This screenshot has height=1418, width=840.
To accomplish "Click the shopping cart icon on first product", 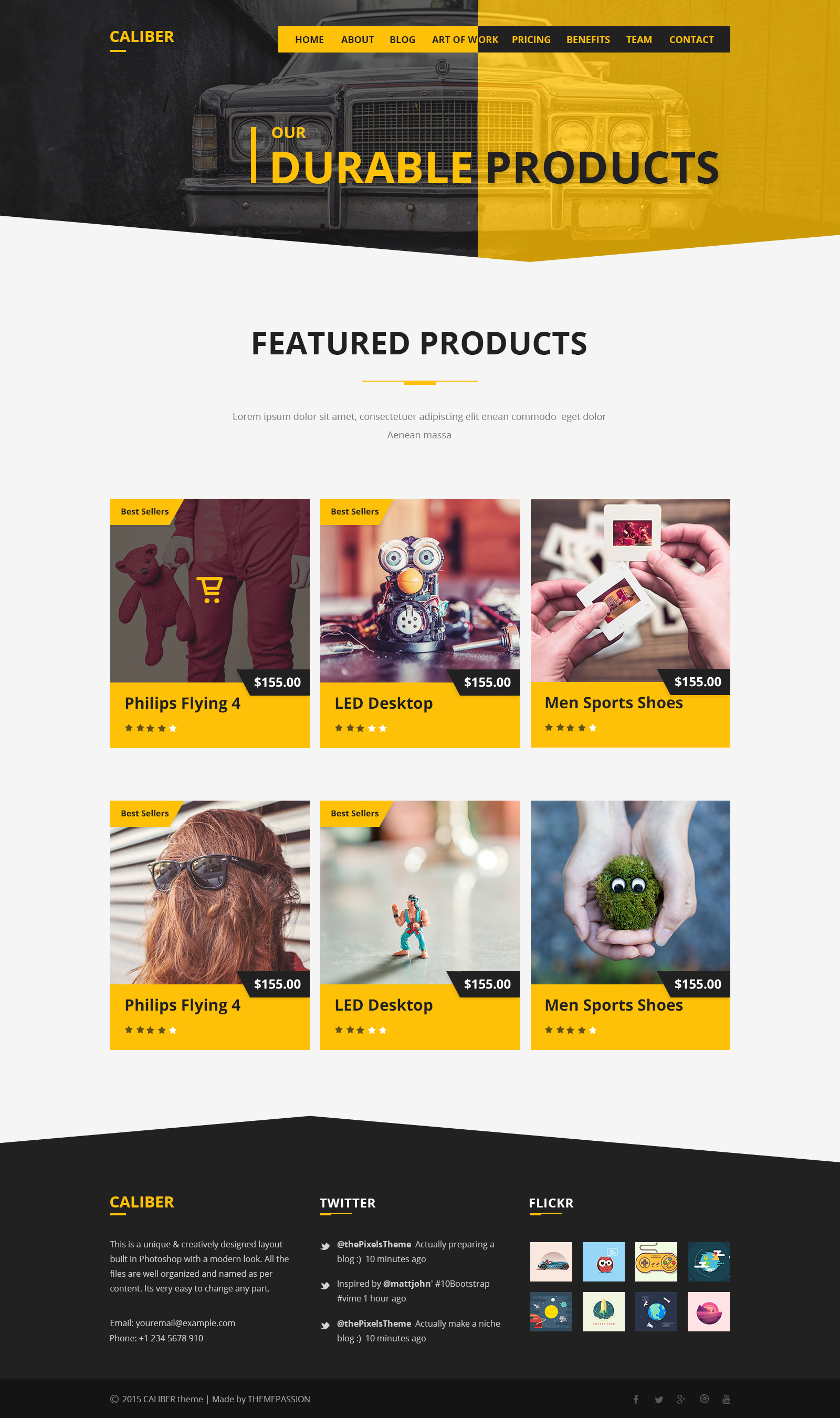I will pyautogui.click(x=209, y=590).
